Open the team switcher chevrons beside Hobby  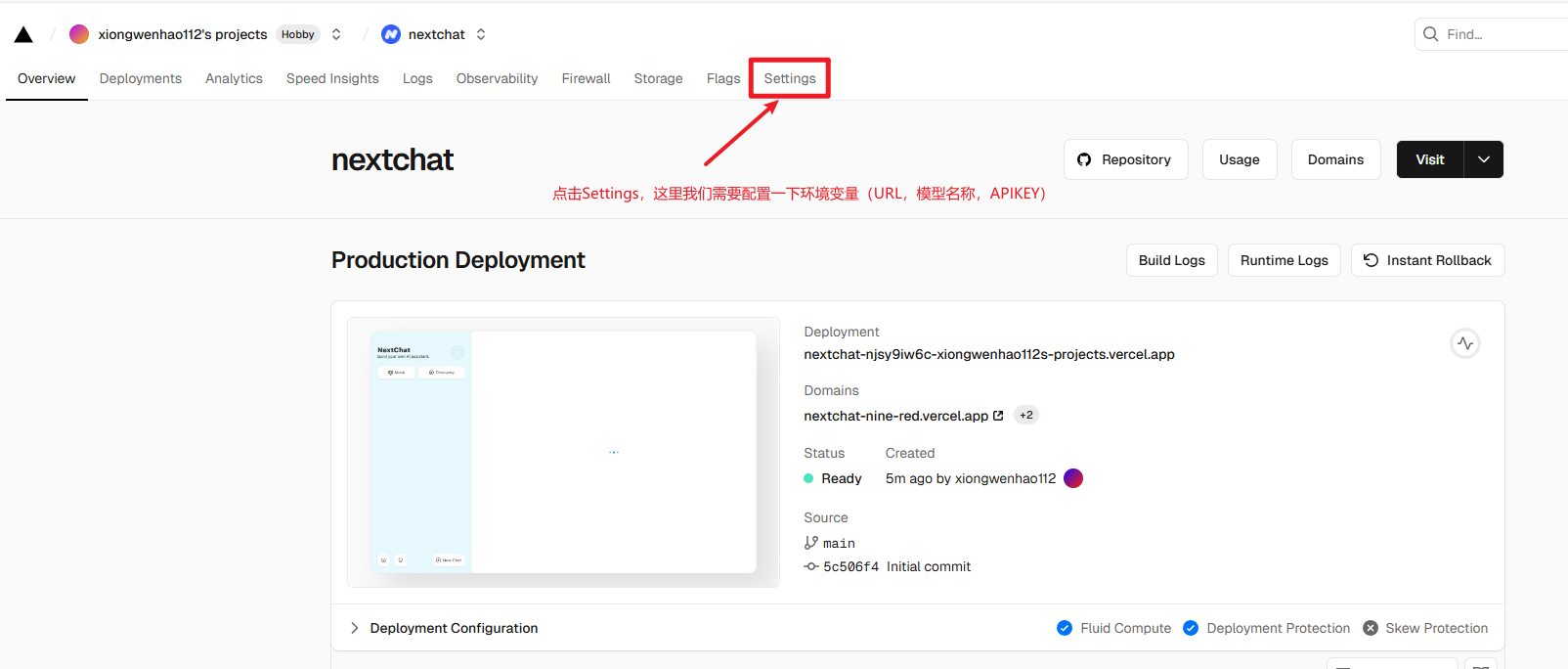336,34
